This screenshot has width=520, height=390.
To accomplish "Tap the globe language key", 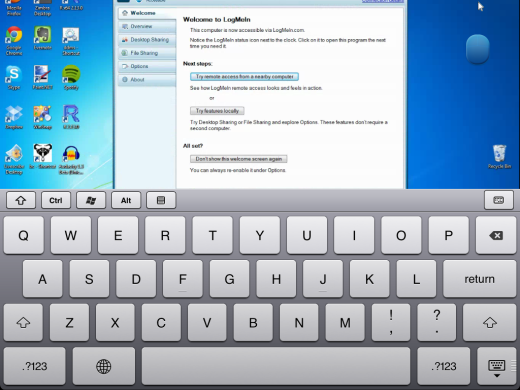I will 104,366.
